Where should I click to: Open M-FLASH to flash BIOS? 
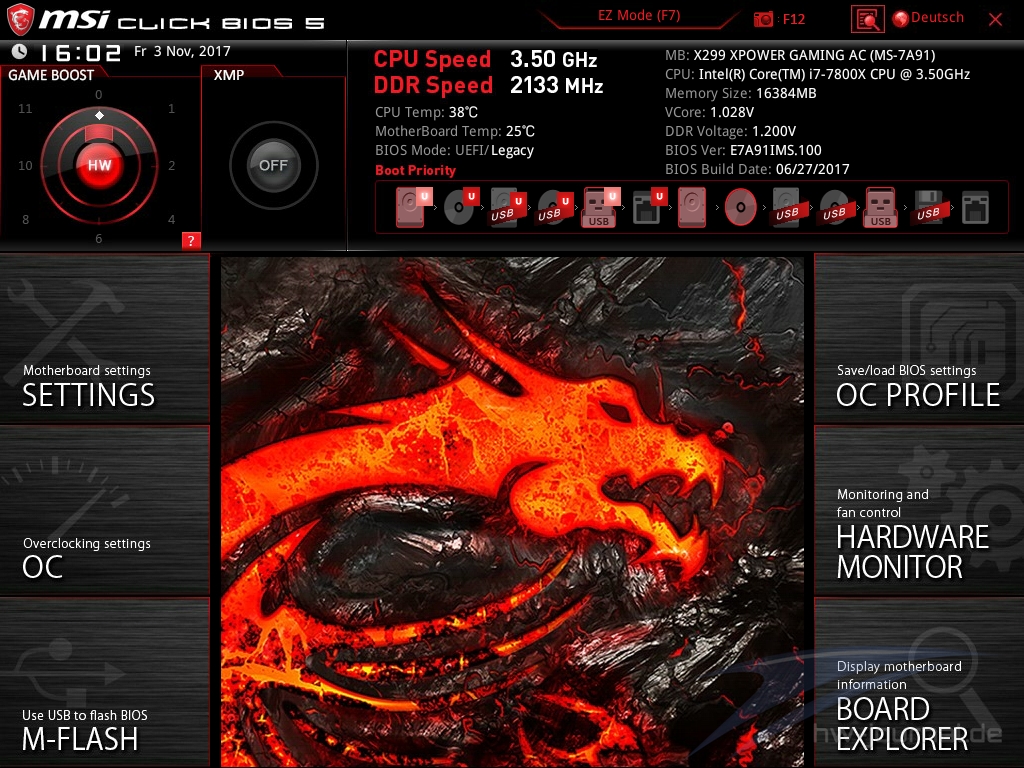click(104, 682)
